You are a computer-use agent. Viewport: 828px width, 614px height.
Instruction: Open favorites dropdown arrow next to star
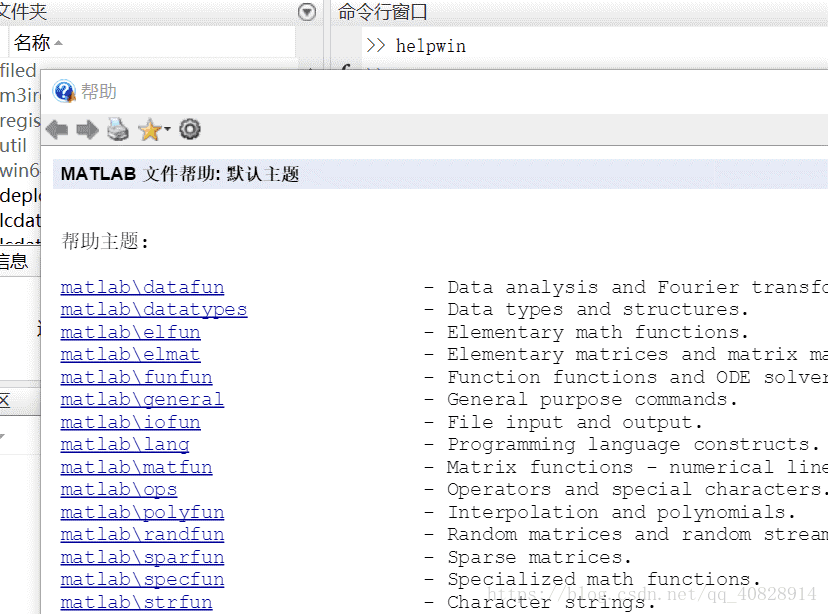tap(167, 128)
